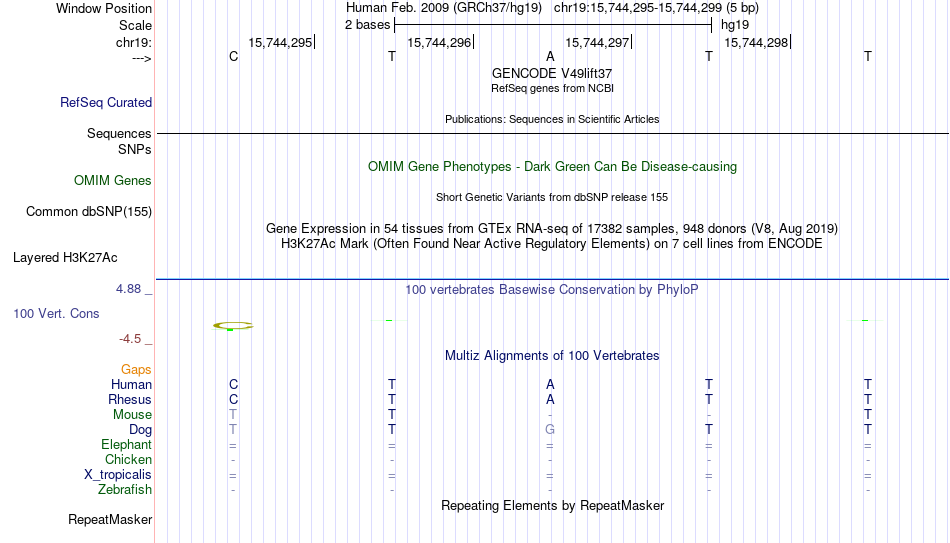Click the orange Gaps label
950x543 pixels.
pos(136,369)
